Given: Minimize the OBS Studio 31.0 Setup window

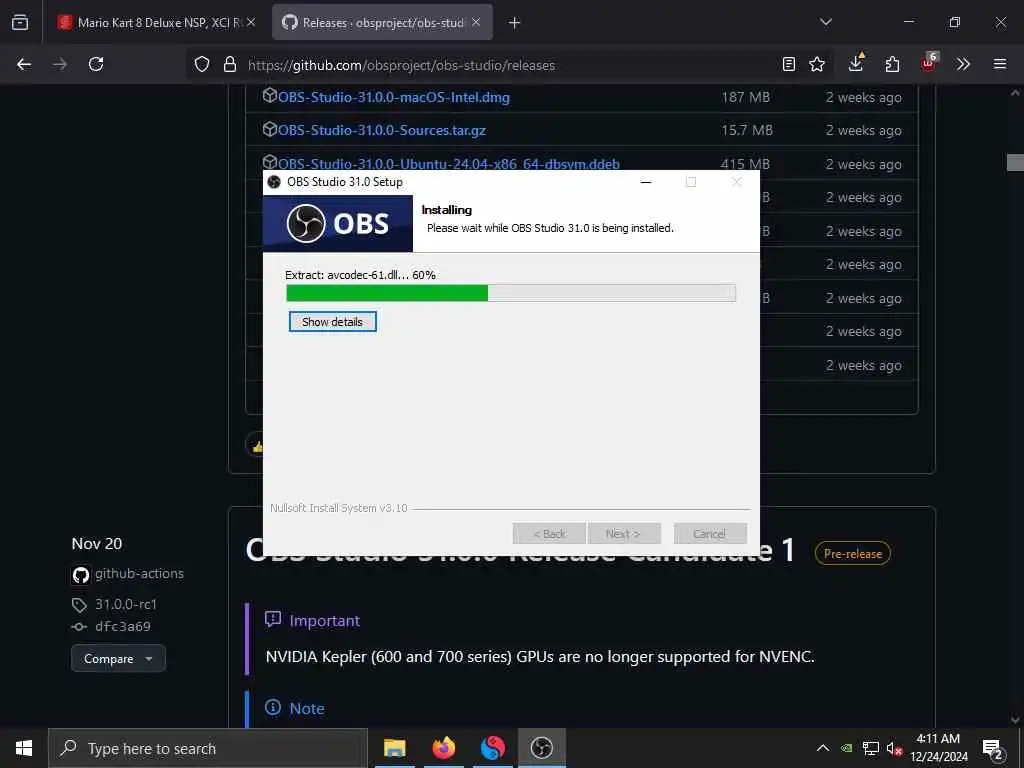Looking at the screenshot, I should coord(646,182).
